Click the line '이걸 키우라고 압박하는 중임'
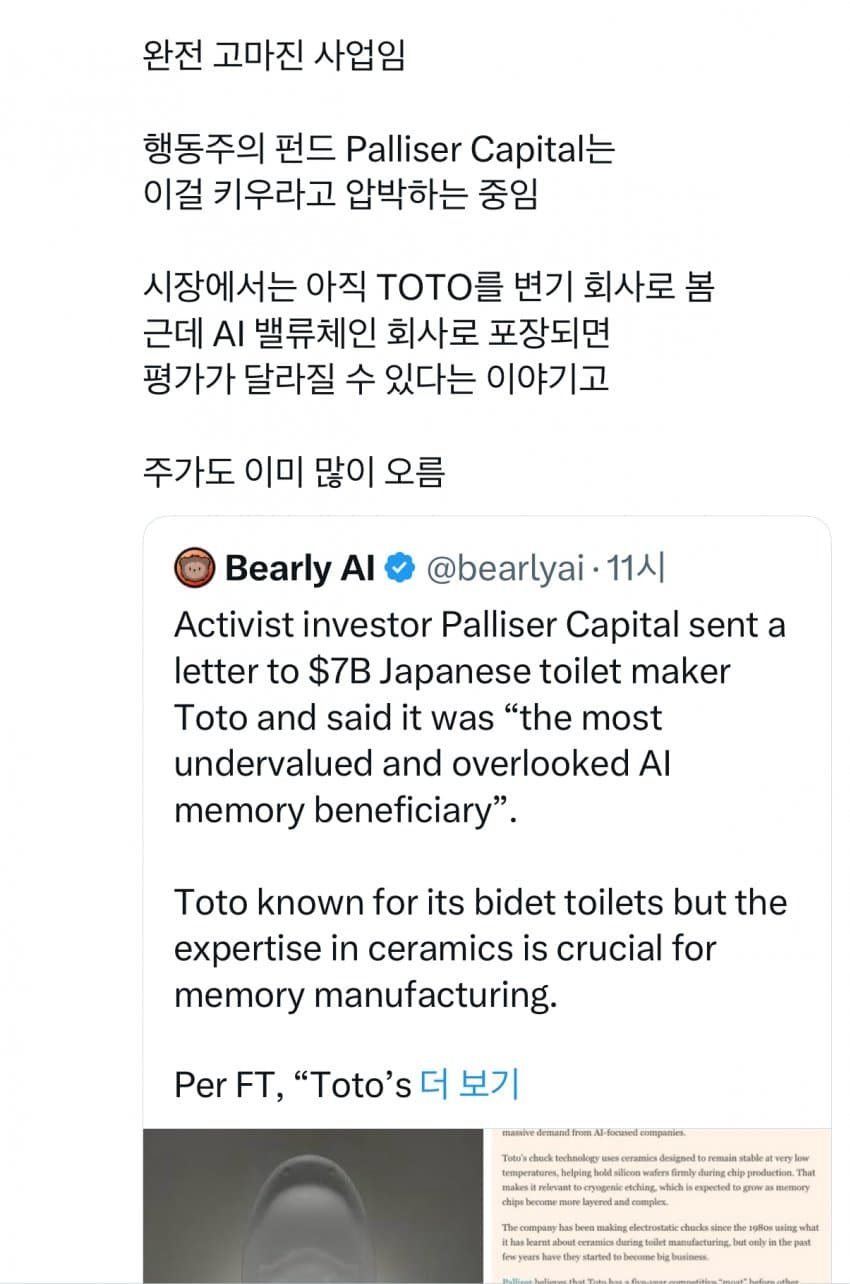 pos(340,195)
